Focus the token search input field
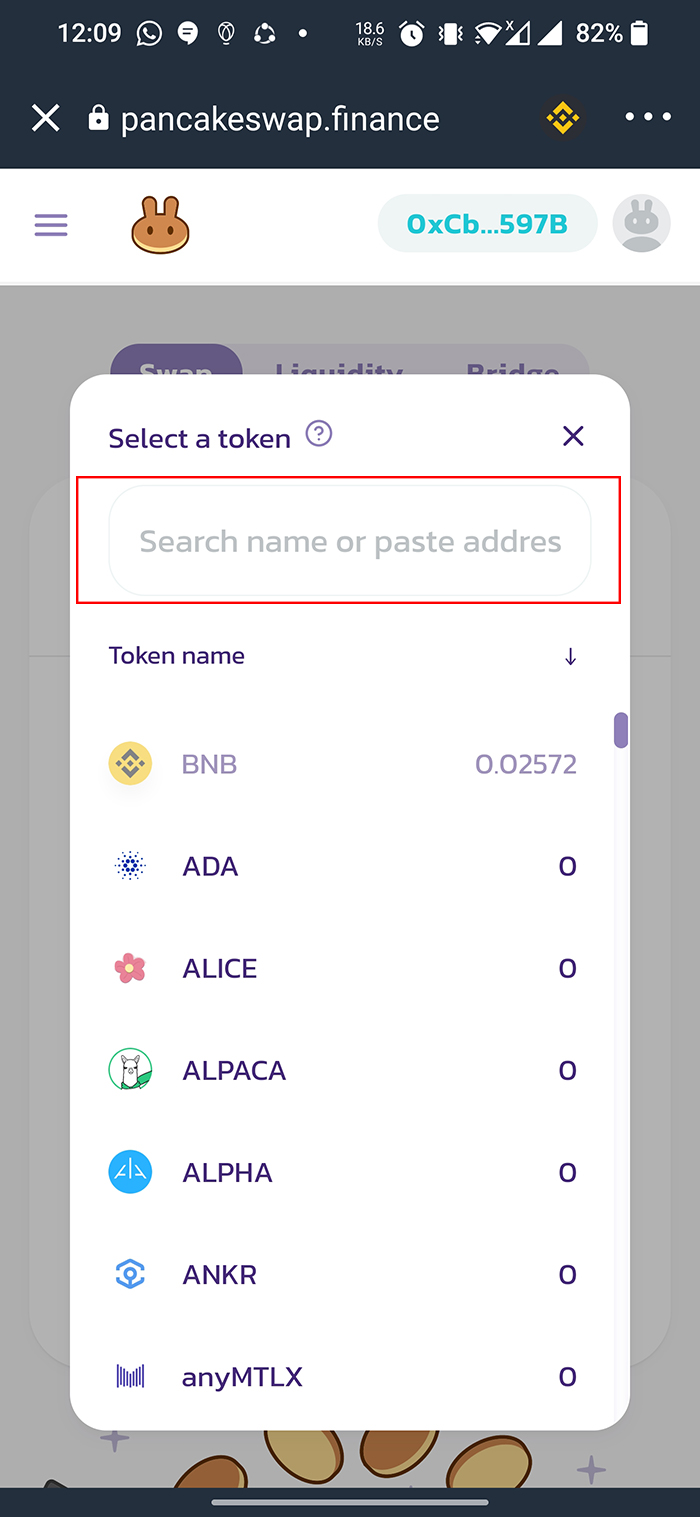Viewport: 700px width, 1517px height. [x=350, y=541]
